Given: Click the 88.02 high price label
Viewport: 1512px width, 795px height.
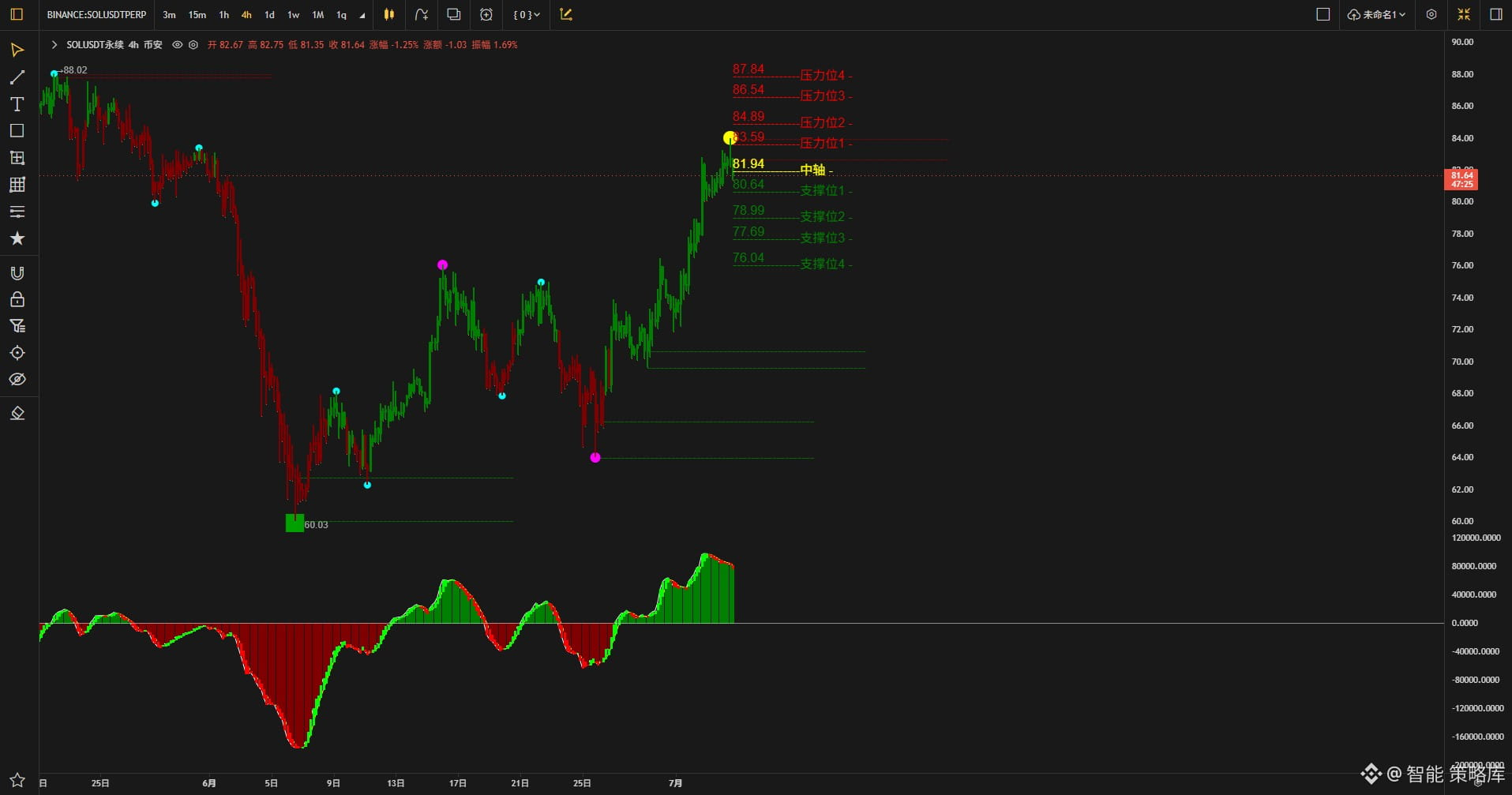Looking at the screenshot, I should tap(75, 70).
